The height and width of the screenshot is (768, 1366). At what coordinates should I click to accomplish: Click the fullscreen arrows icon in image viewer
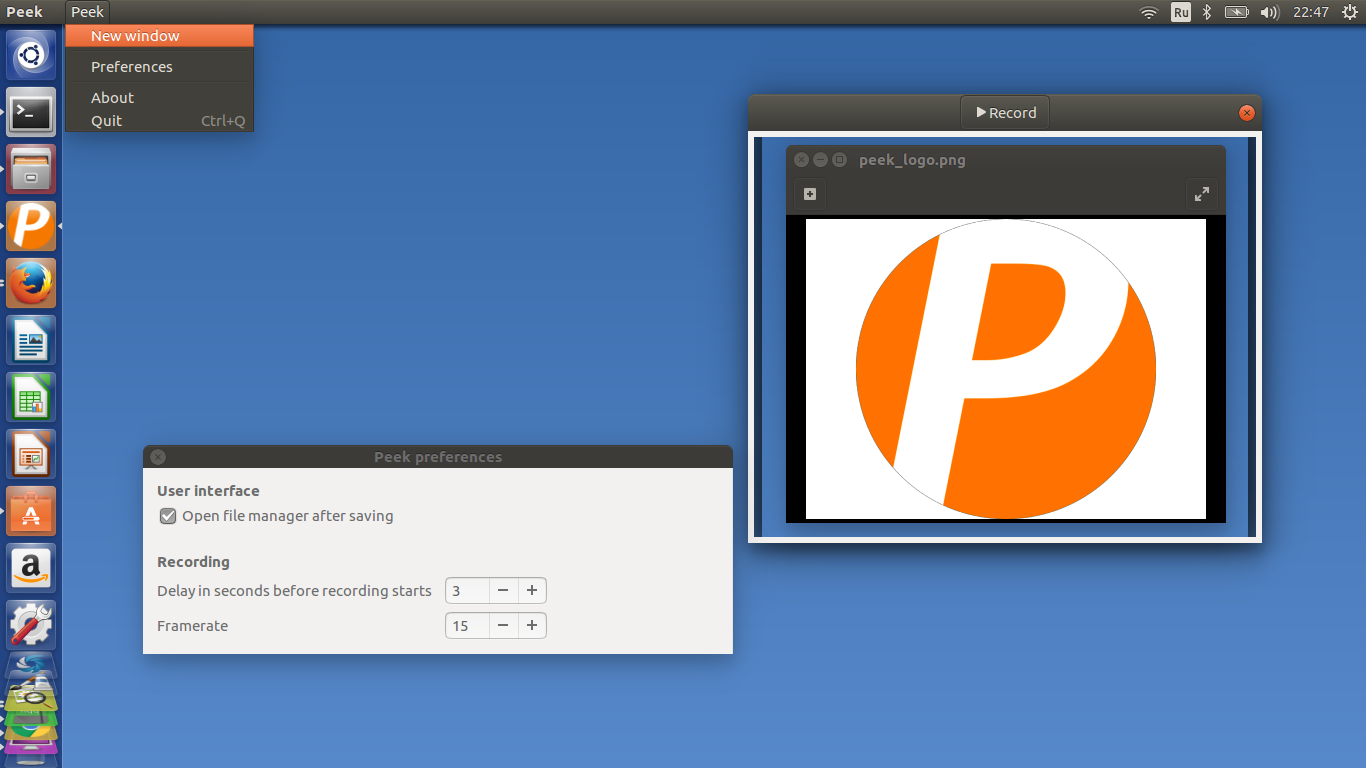[1202, 194]
